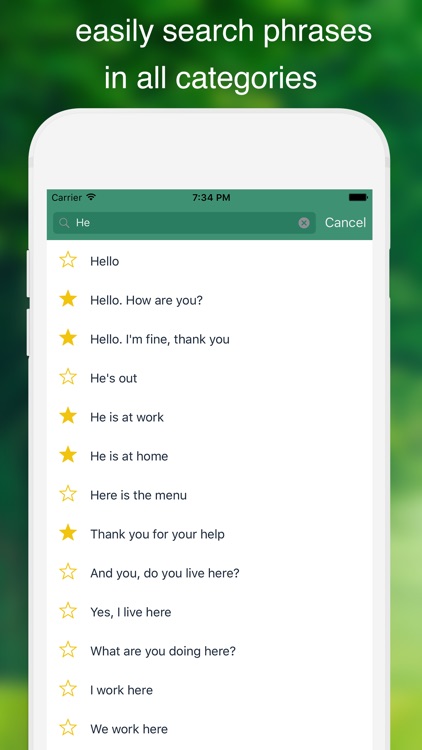
Task: Remove star from He is at work
Action: click(68, 416)
